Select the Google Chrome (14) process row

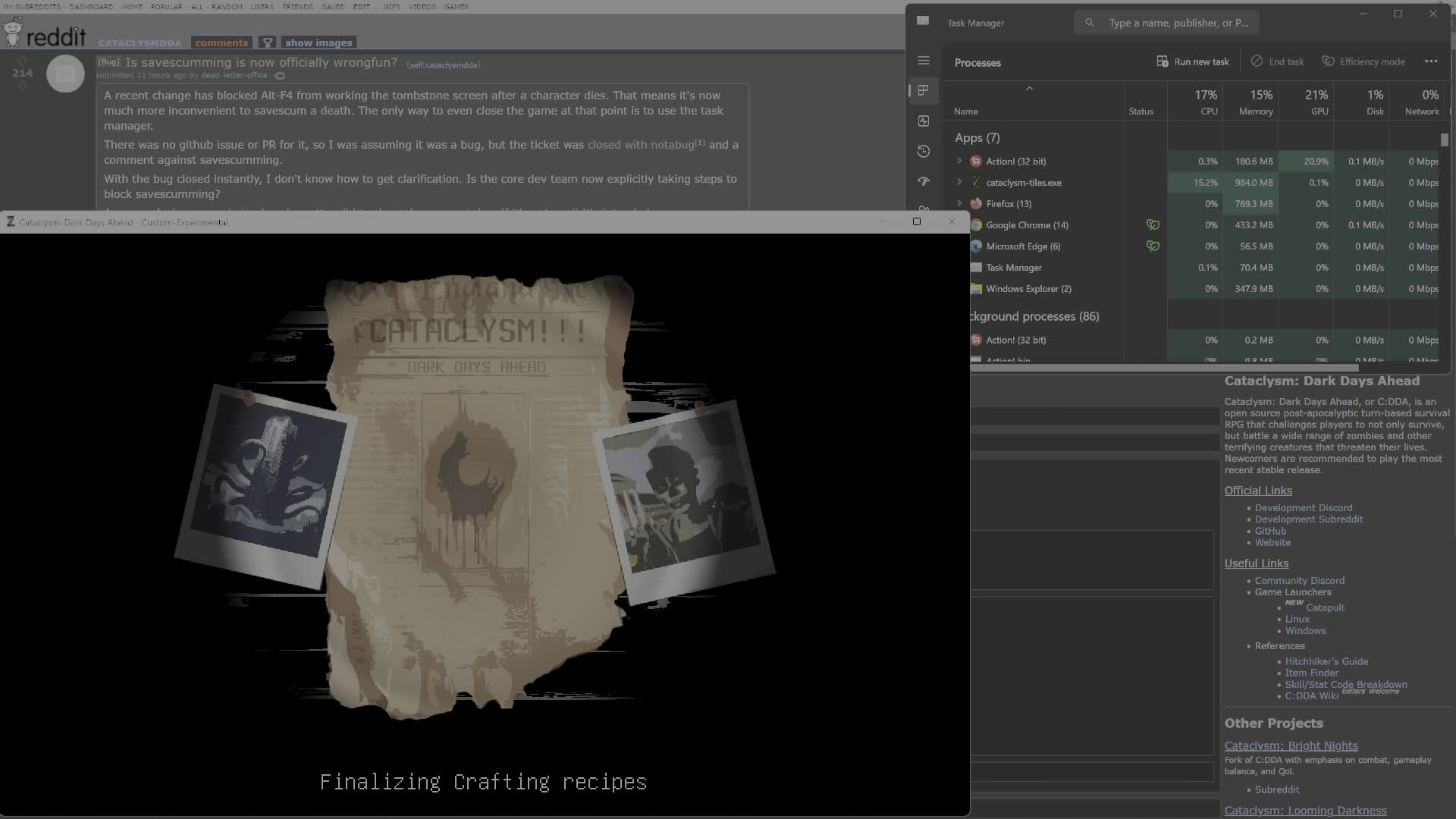[x=1204, y=225]
